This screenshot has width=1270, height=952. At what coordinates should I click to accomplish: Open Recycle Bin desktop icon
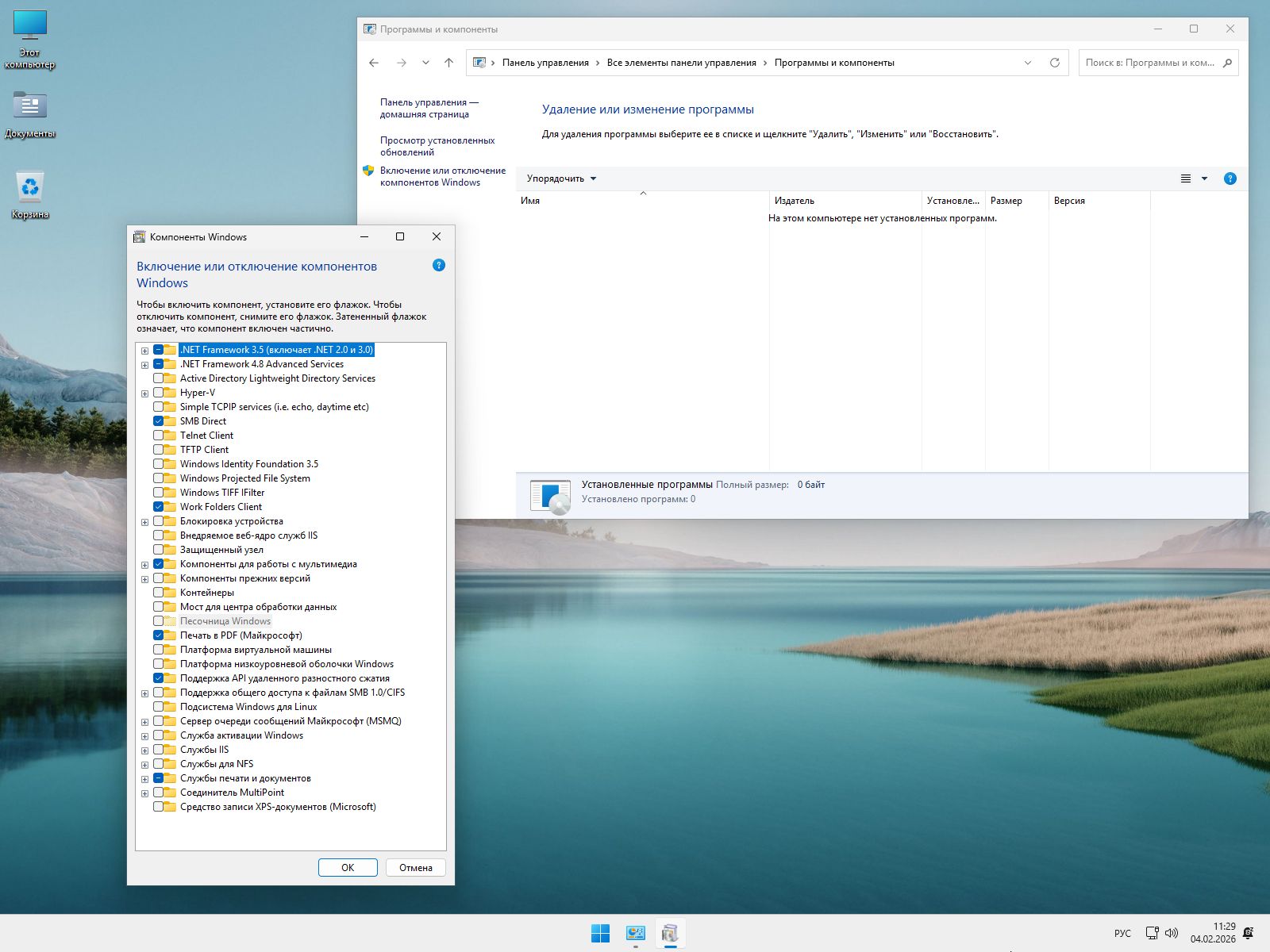(x=30, y=189)
